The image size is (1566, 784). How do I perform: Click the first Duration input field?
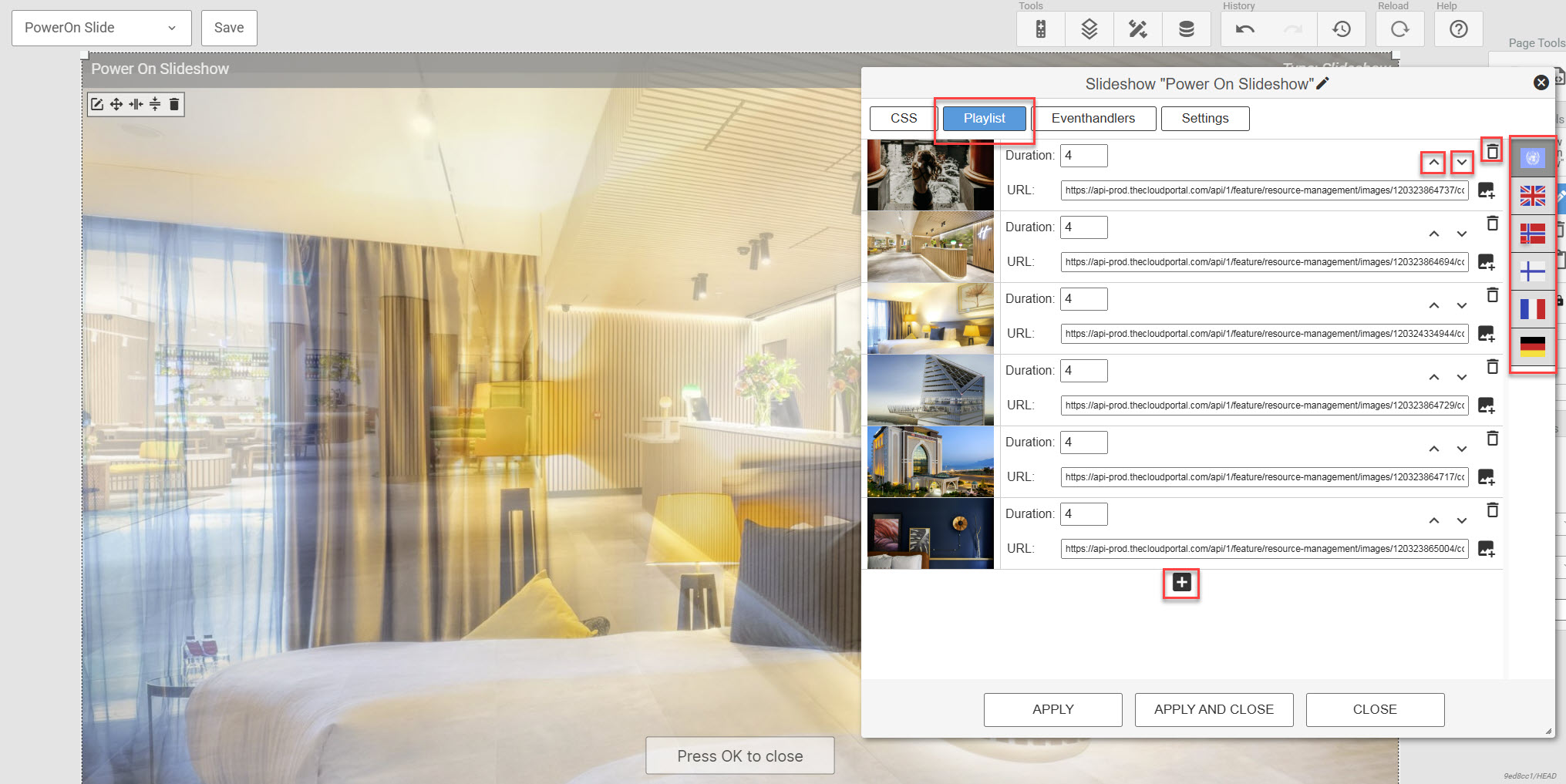coord(1083,155)
